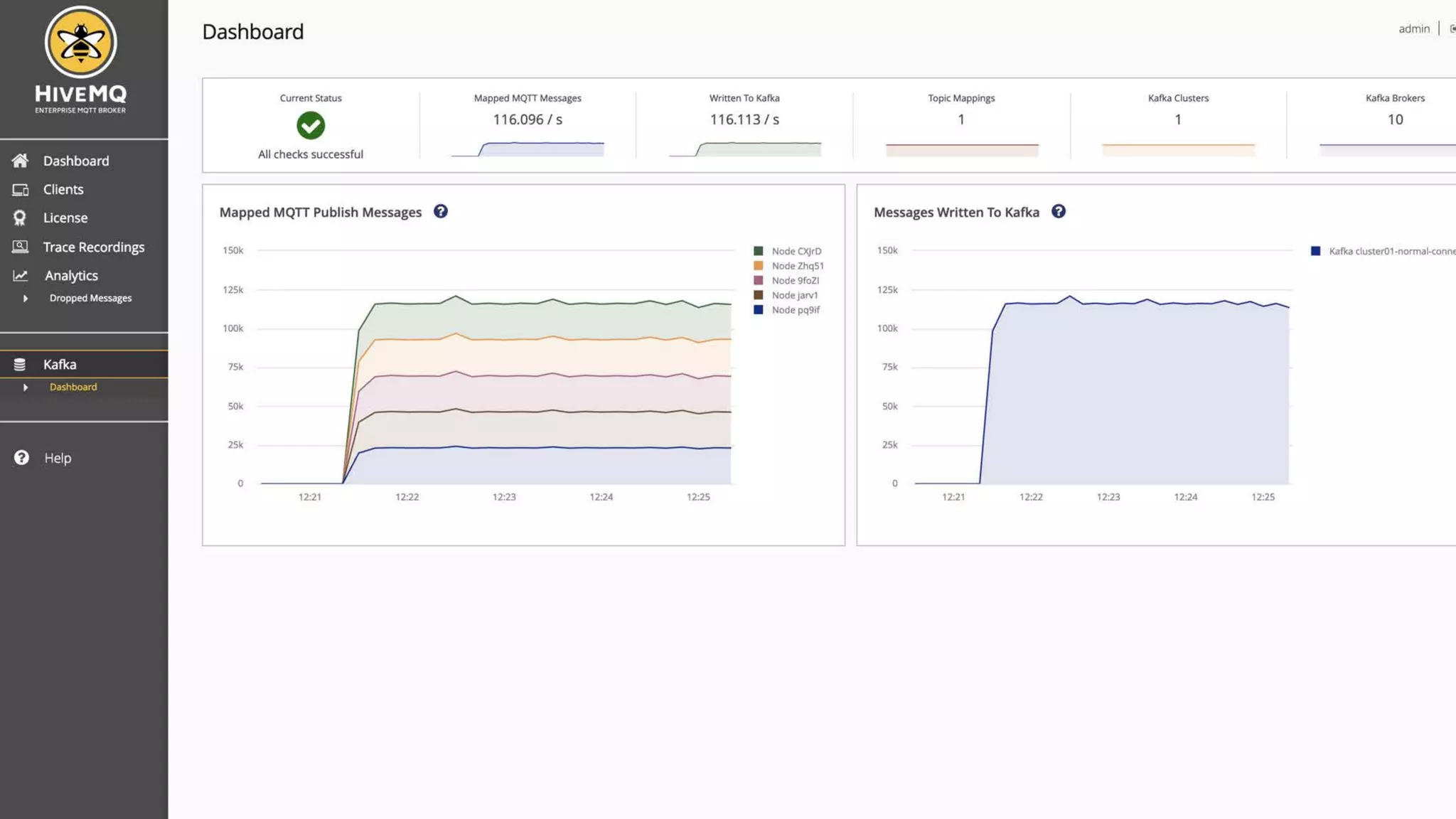Expand arrow beside Dropped Messages
The height and width of the screenshot is (819, 1456).
(26, 299)
